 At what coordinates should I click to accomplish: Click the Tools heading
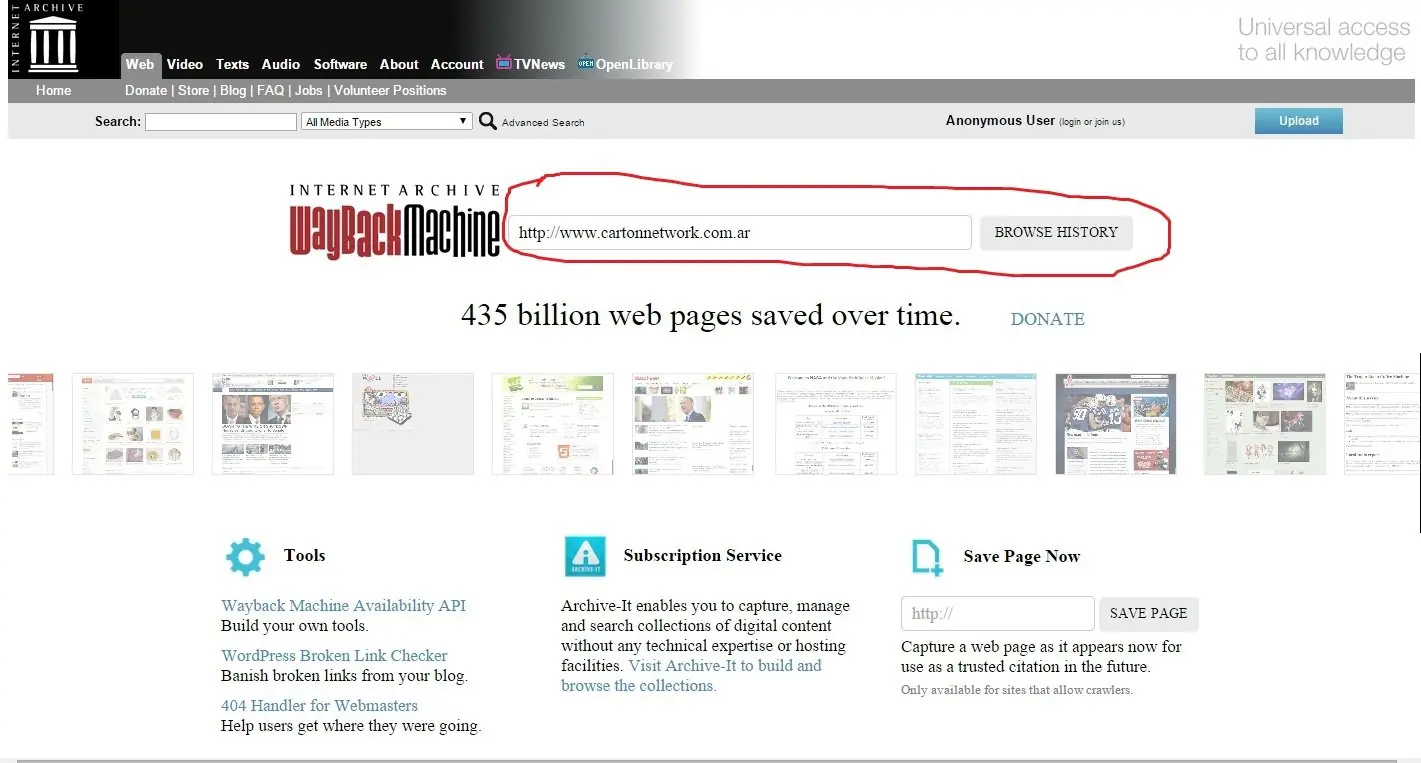[x=304, y=555]
